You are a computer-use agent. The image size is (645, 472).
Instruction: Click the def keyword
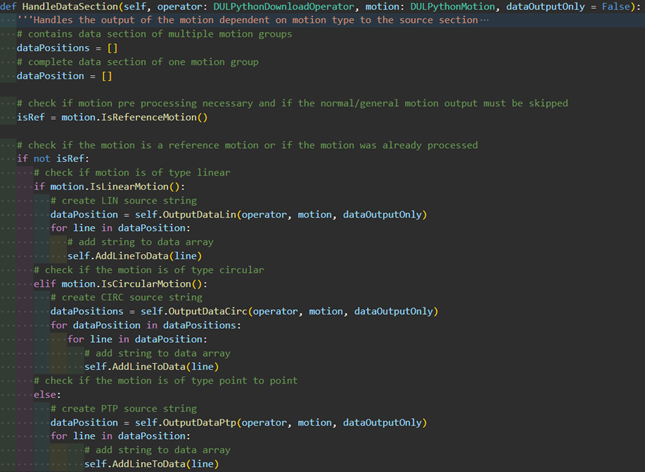pyautogui.click(x=8, y=7)
